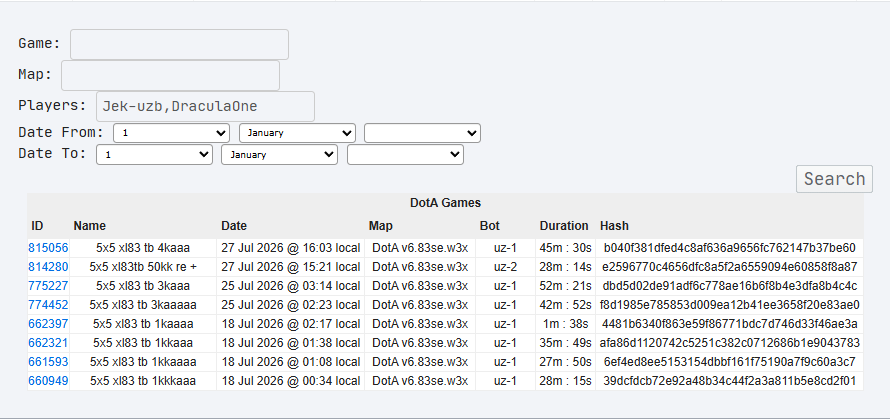The image size is (890, 419).
Task: Focus the Players field with Jek-uzb,DraculaOne
Action: coord(205,106)
